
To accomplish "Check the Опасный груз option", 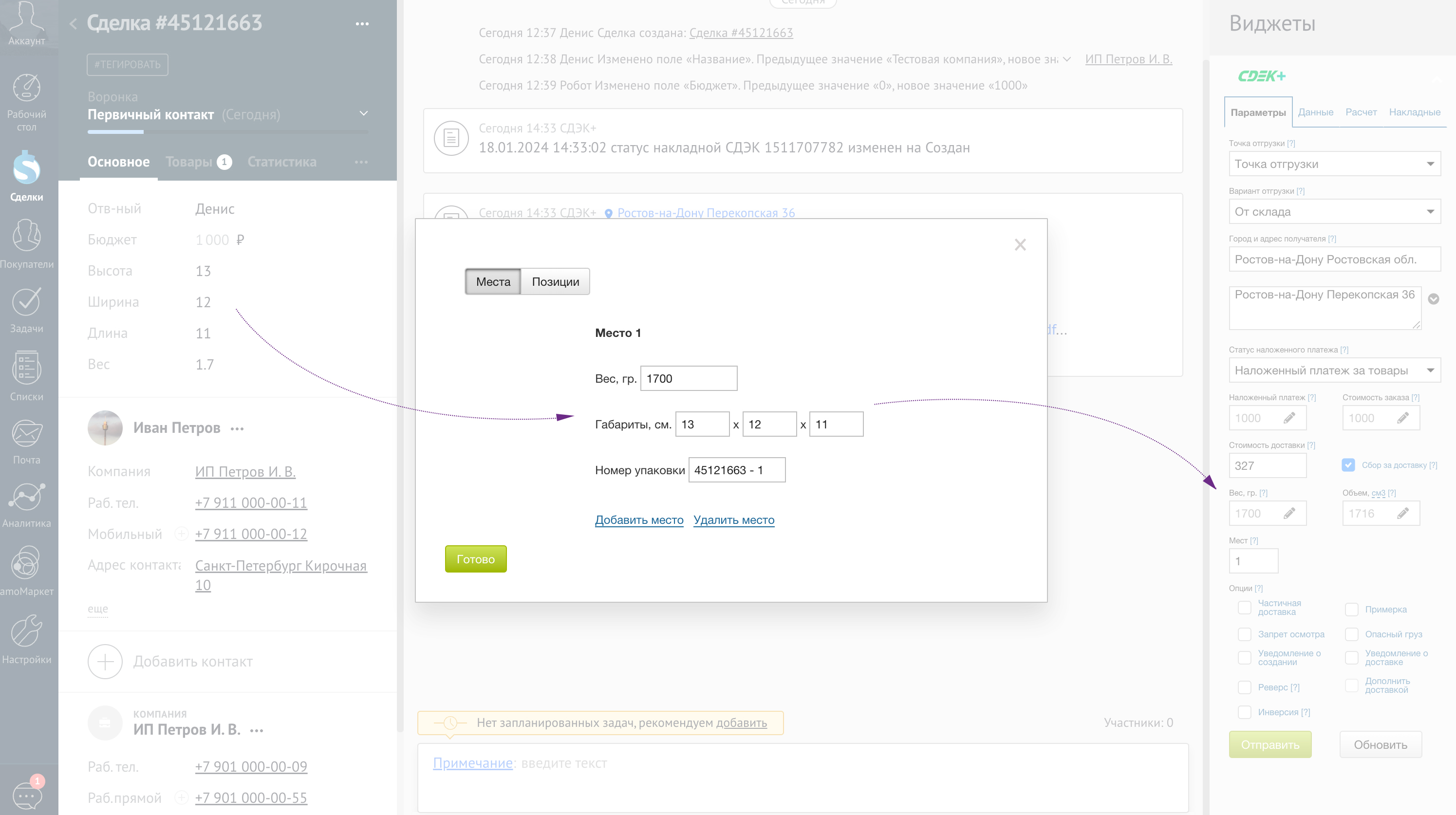I will point(1351,634).
